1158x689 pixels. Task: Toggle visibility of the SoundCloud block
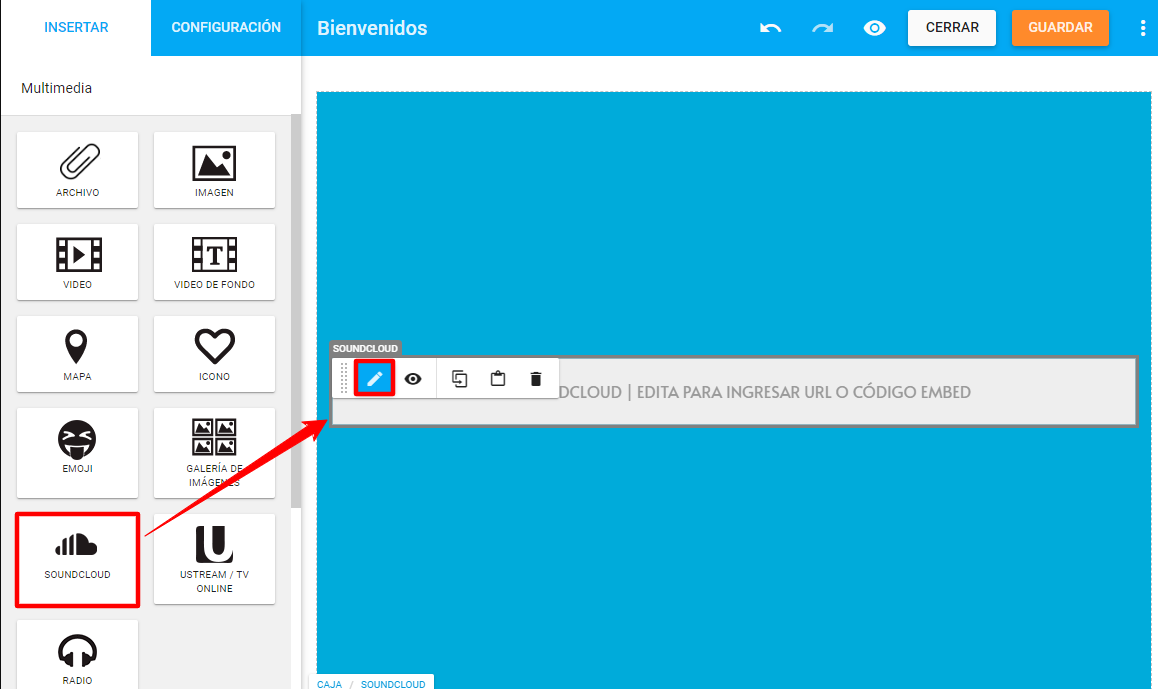[413, 379]
